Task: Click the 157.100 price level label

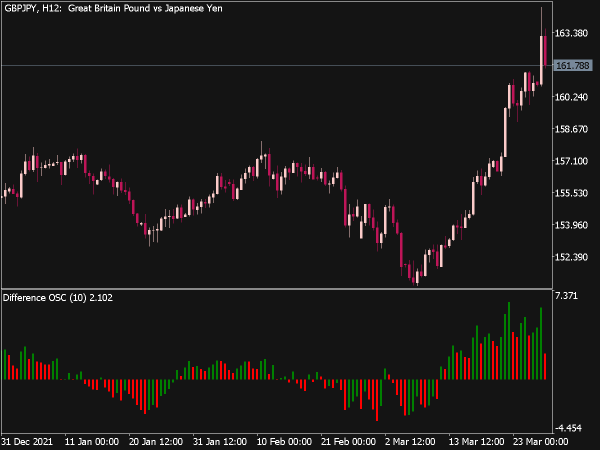Action: [x=571, y=161]
